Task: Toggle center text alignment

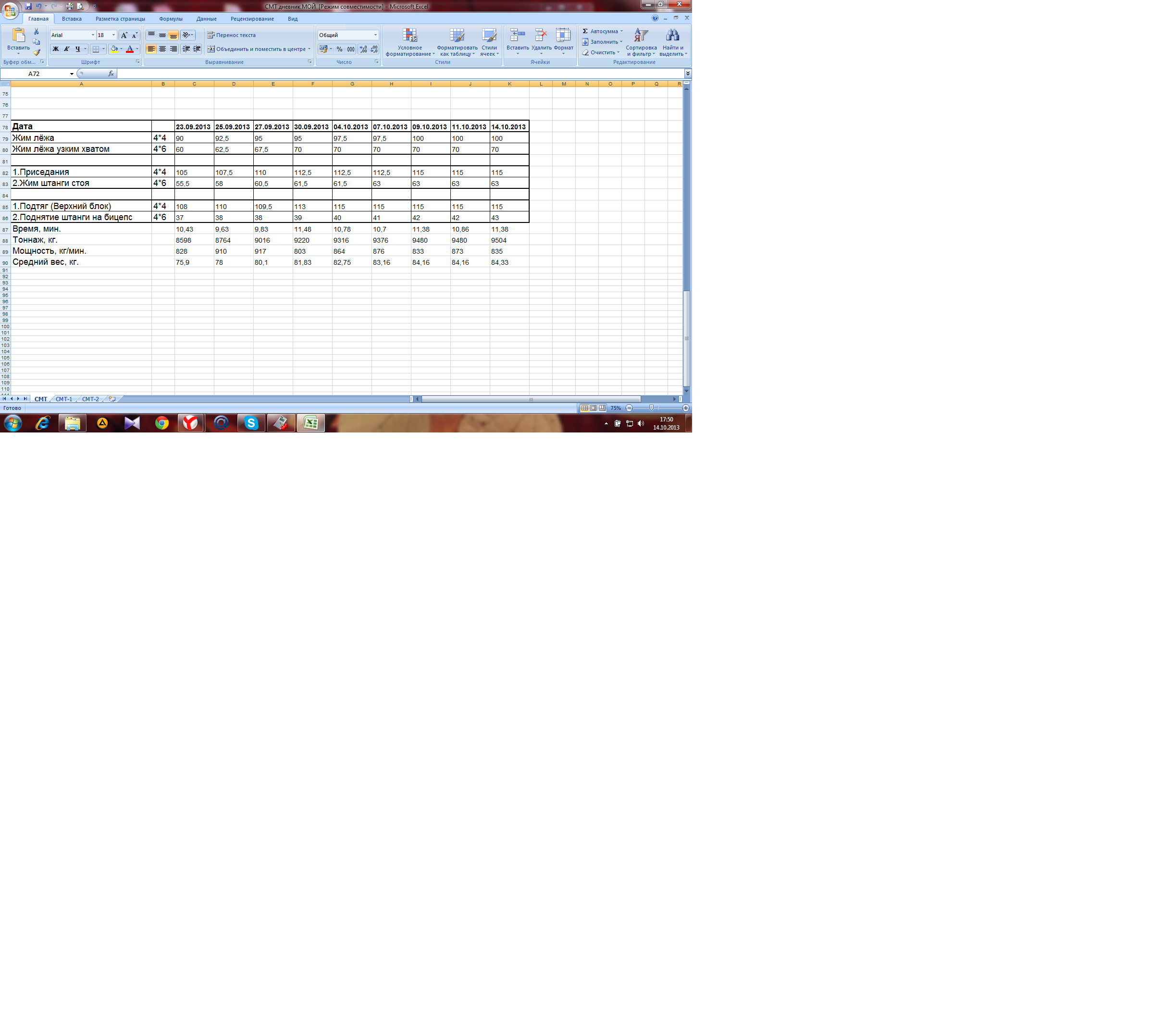Action: pyautogui.click(x=162, y=49)
